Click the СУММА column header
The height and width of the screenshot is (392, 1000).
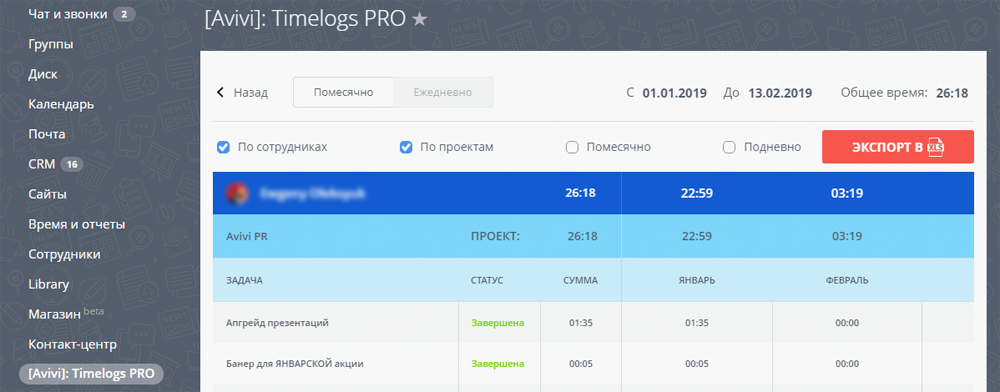[x=580, y=280]
